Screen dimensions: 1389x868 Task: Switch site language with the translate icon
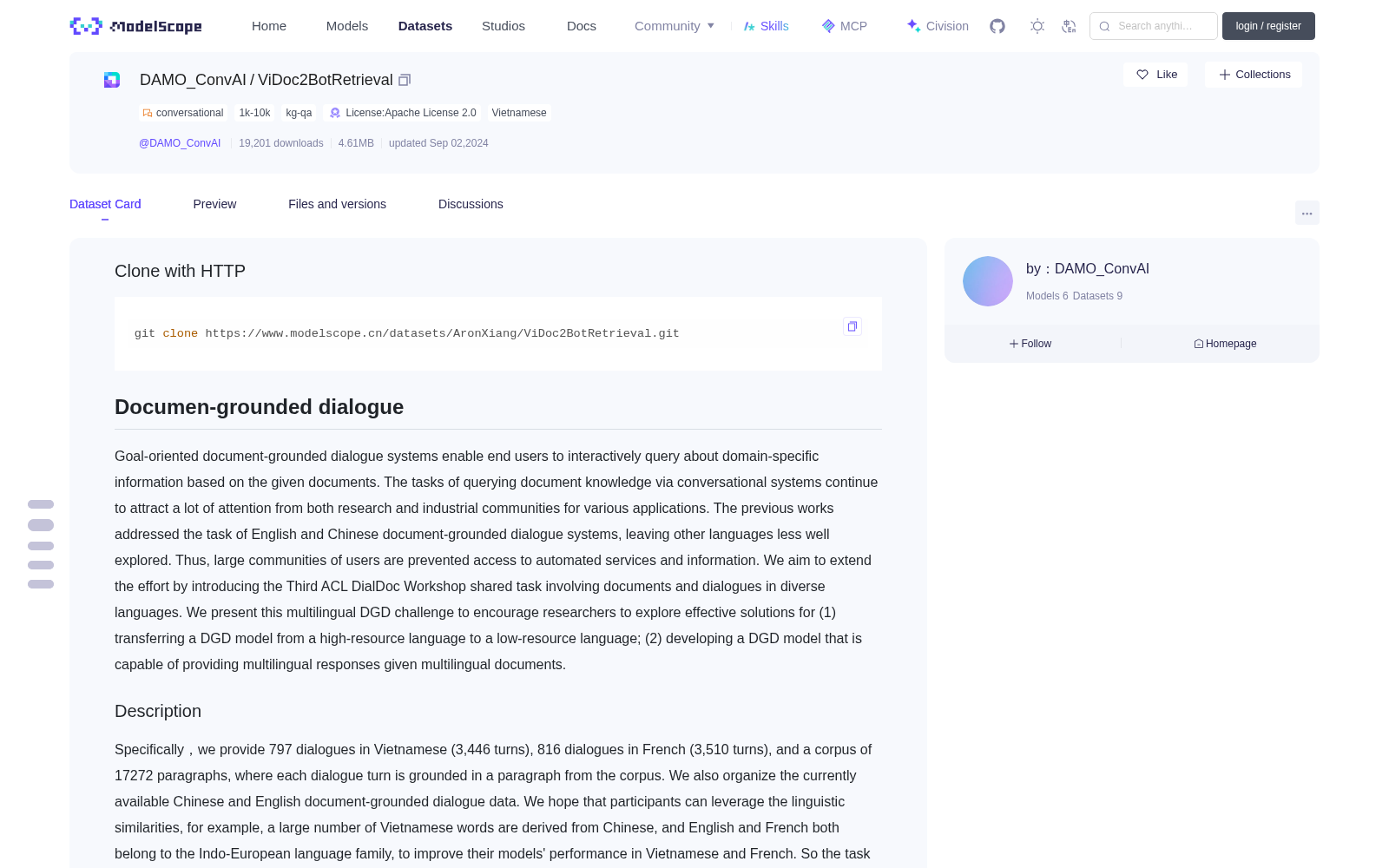click(x=1069, y=26)
